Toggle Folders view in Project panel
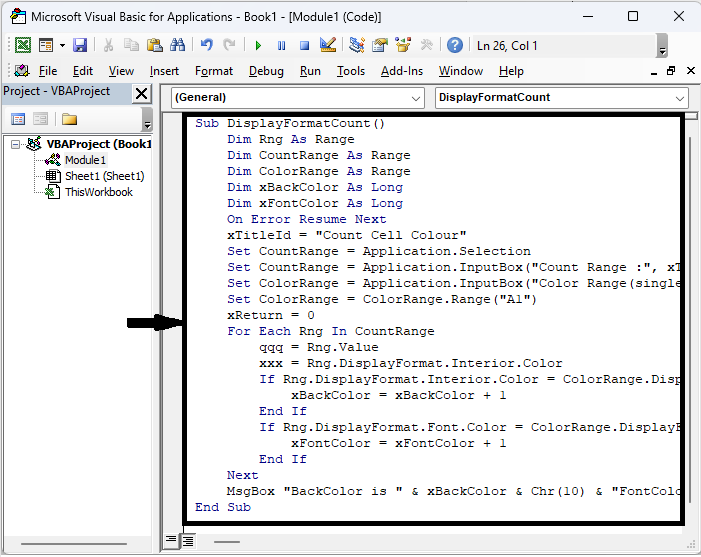 coord(69,119)
